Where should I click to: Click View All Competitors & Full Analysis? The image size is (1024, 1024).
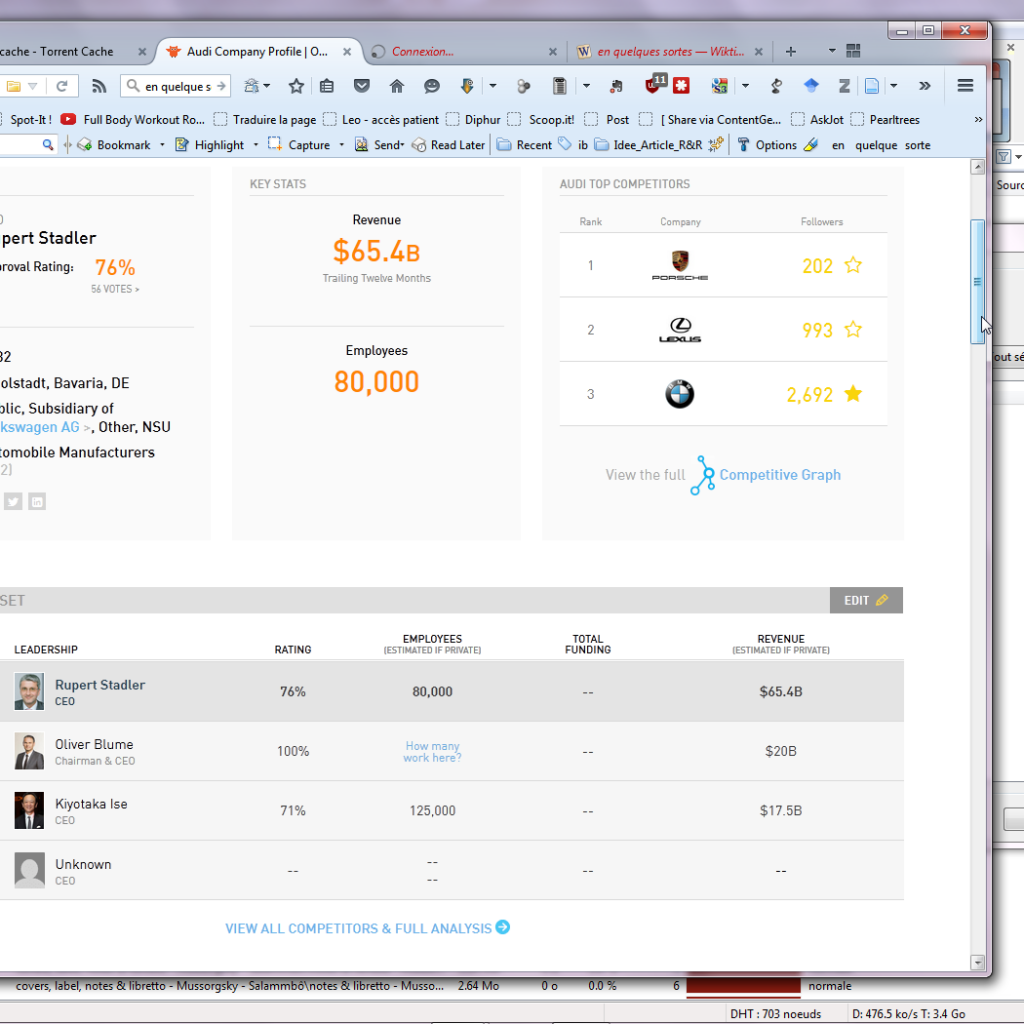tap(368, 928)
